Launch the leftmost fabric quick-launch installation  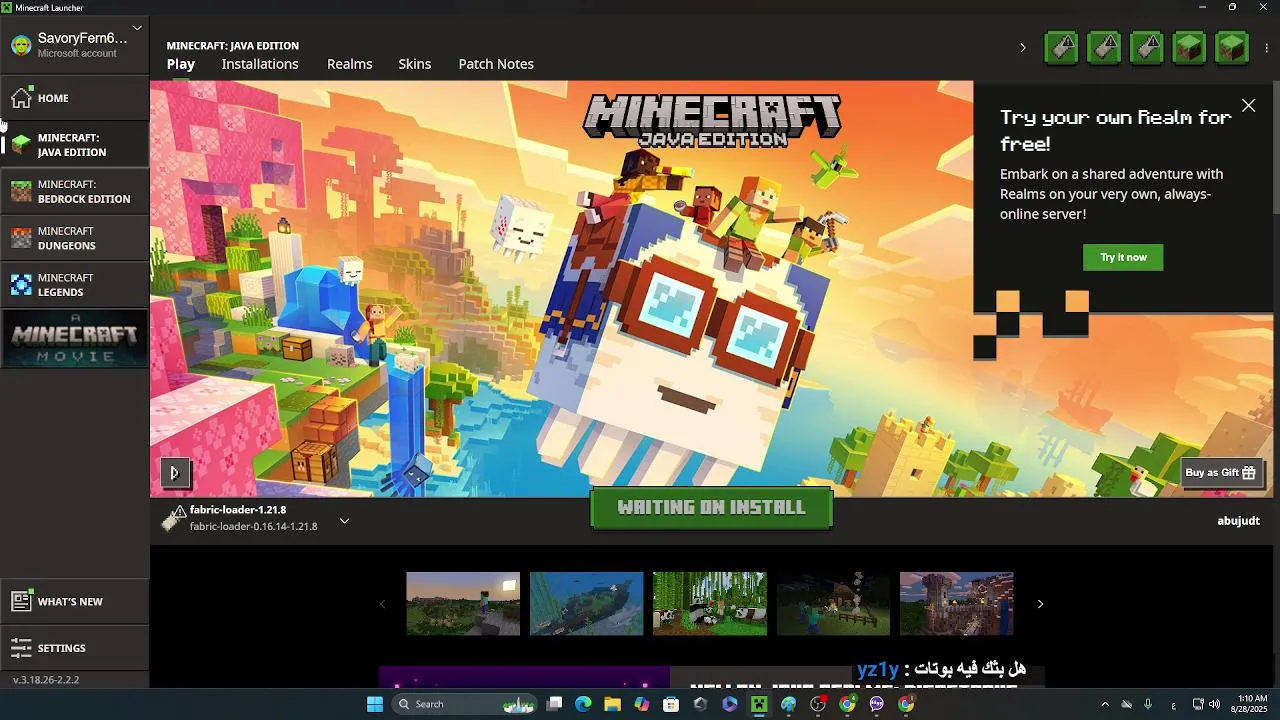click(x=1061, y=47)
